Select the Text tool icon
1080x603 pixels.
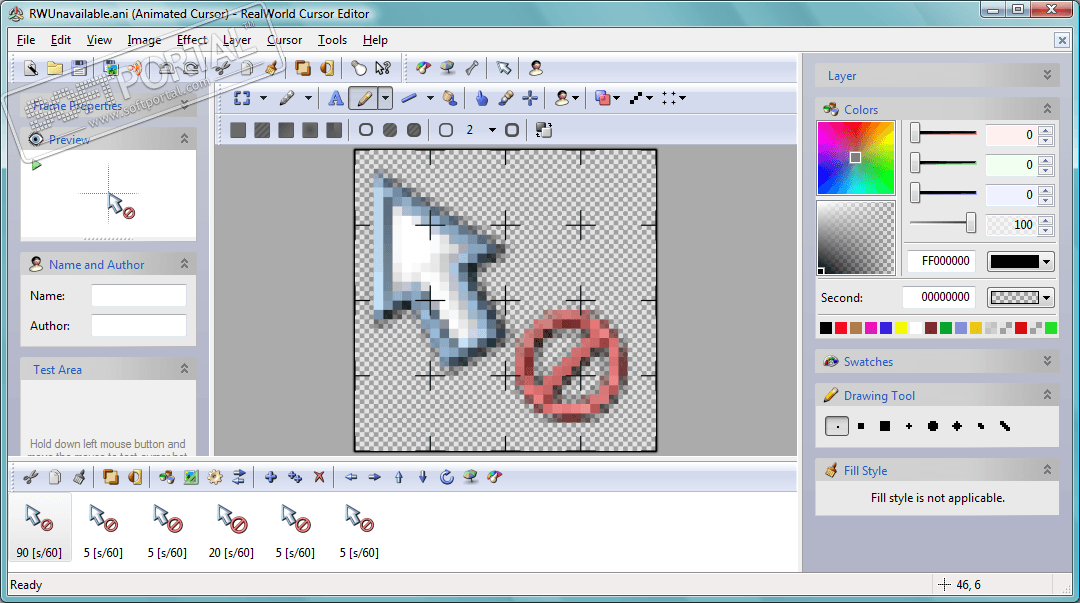coord(335,99)
